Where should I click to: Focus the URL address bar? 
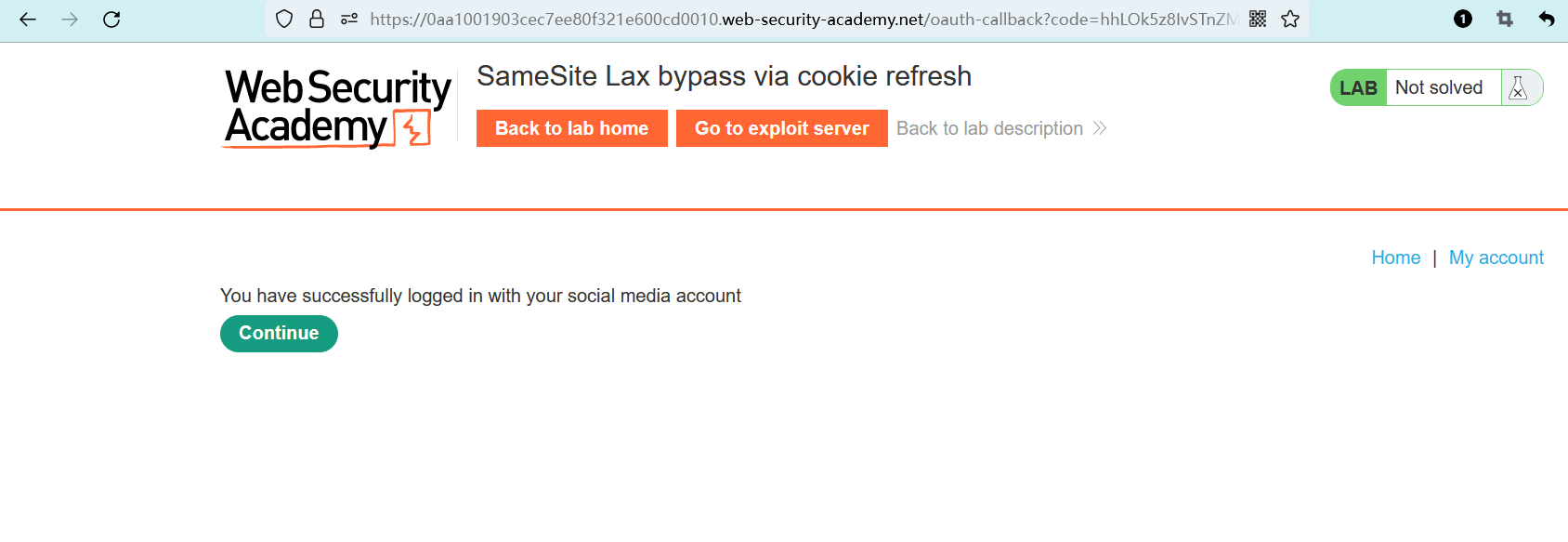(x=799, y=19)
